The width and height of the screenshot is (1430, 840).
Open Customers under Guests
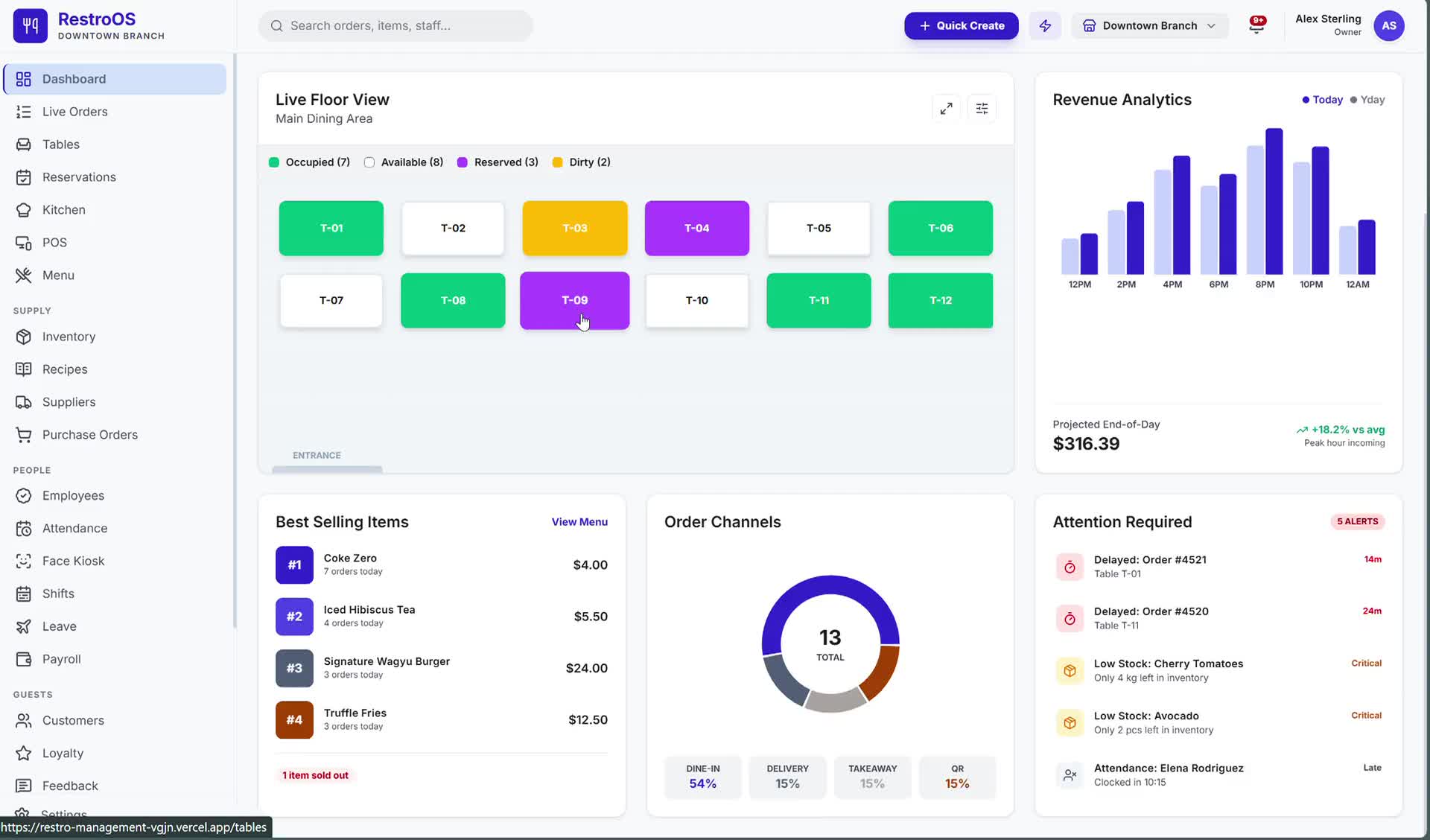[x=115, y=721]
